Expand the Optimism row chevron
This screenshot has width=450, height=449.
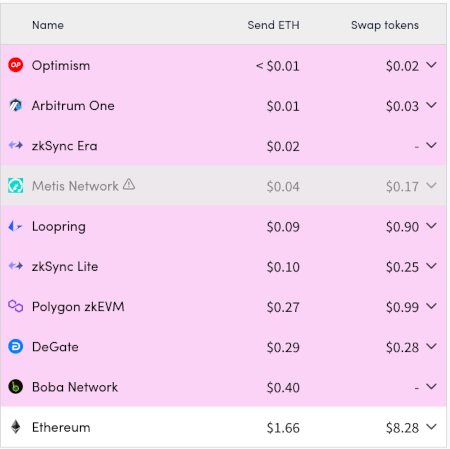tap(431, 65)
